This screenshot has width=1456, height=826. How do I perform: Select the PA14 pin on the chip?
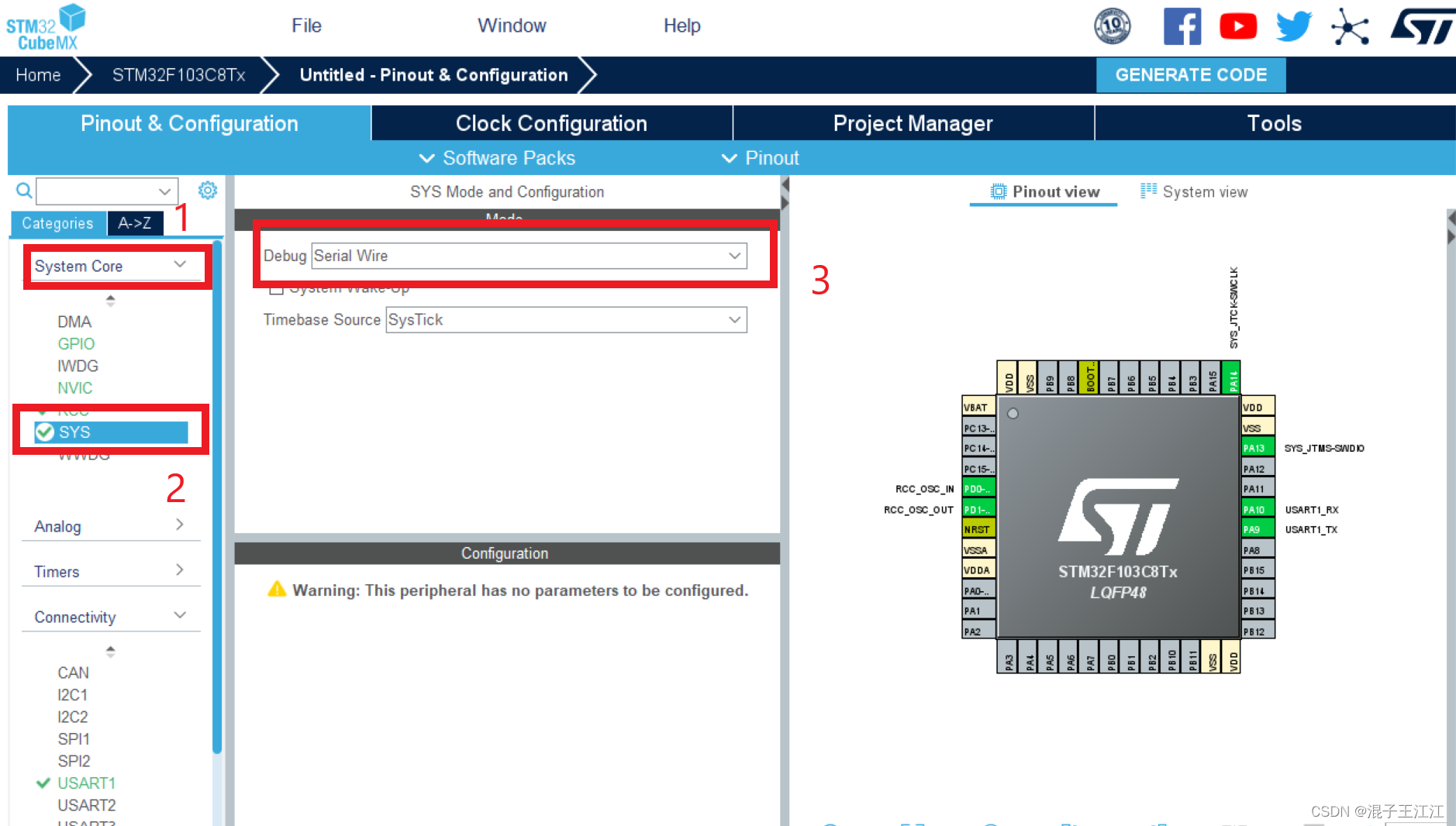coord(1232,377)
